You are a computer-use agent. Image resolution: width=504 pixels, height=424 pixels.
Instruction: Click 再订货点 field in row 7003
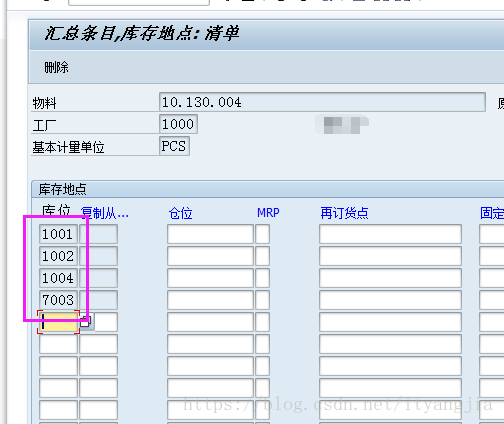pyautogui.click(x=390, y=300)
